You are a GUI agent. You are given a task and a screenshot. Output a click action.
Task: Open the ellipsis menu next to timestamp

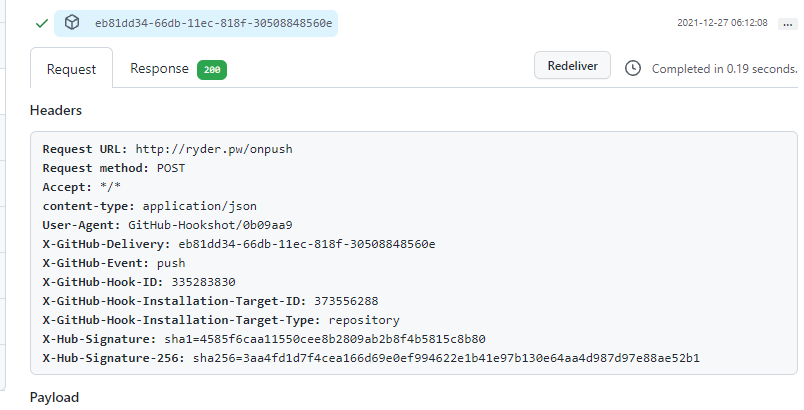coord(788,22)
